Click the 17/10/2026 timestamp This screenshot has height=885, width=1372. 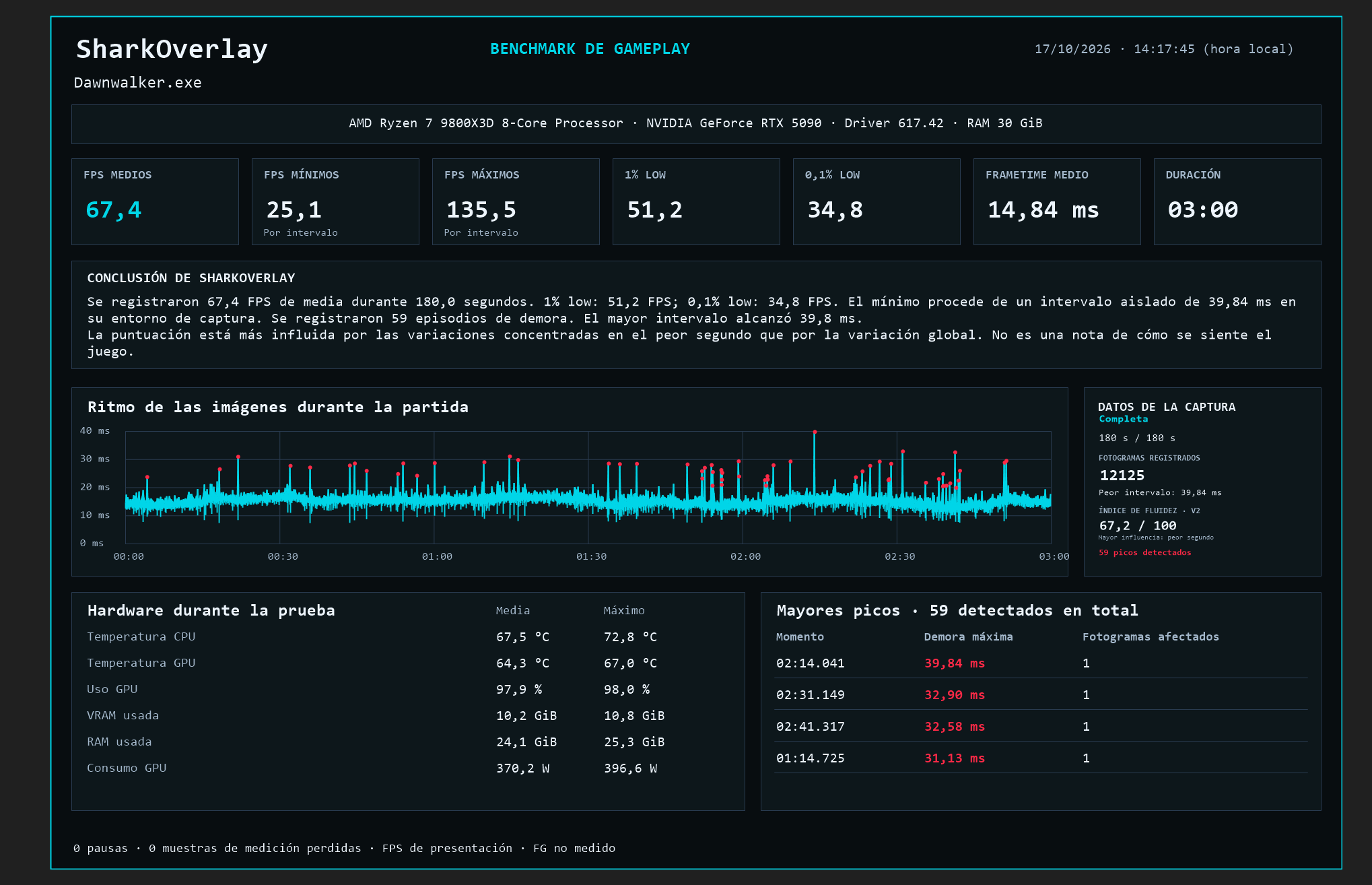pyautogui.click(x=1163, y=49)
